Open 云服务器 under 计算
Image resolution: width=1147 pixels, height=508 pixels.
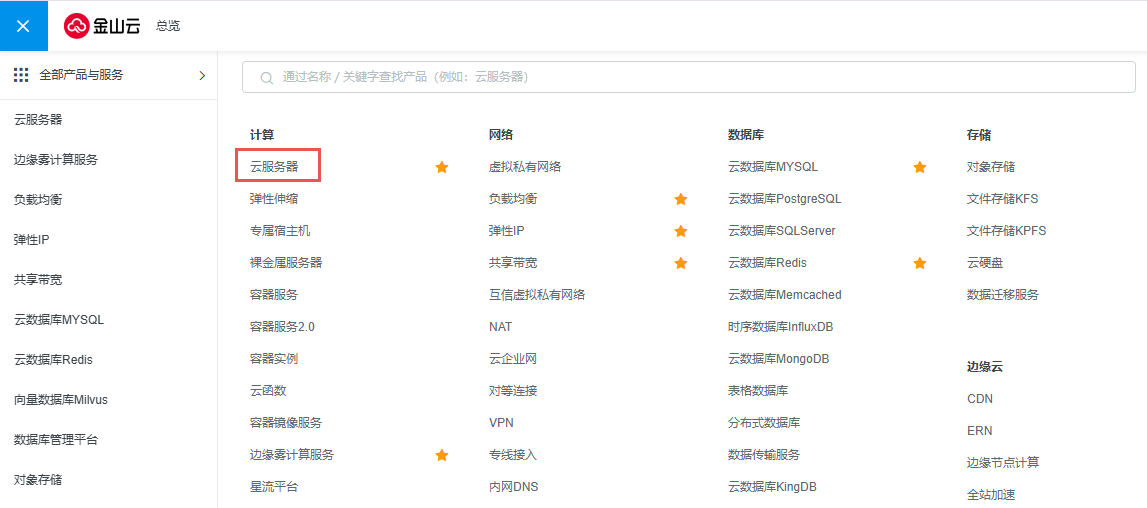coord(274,166)
